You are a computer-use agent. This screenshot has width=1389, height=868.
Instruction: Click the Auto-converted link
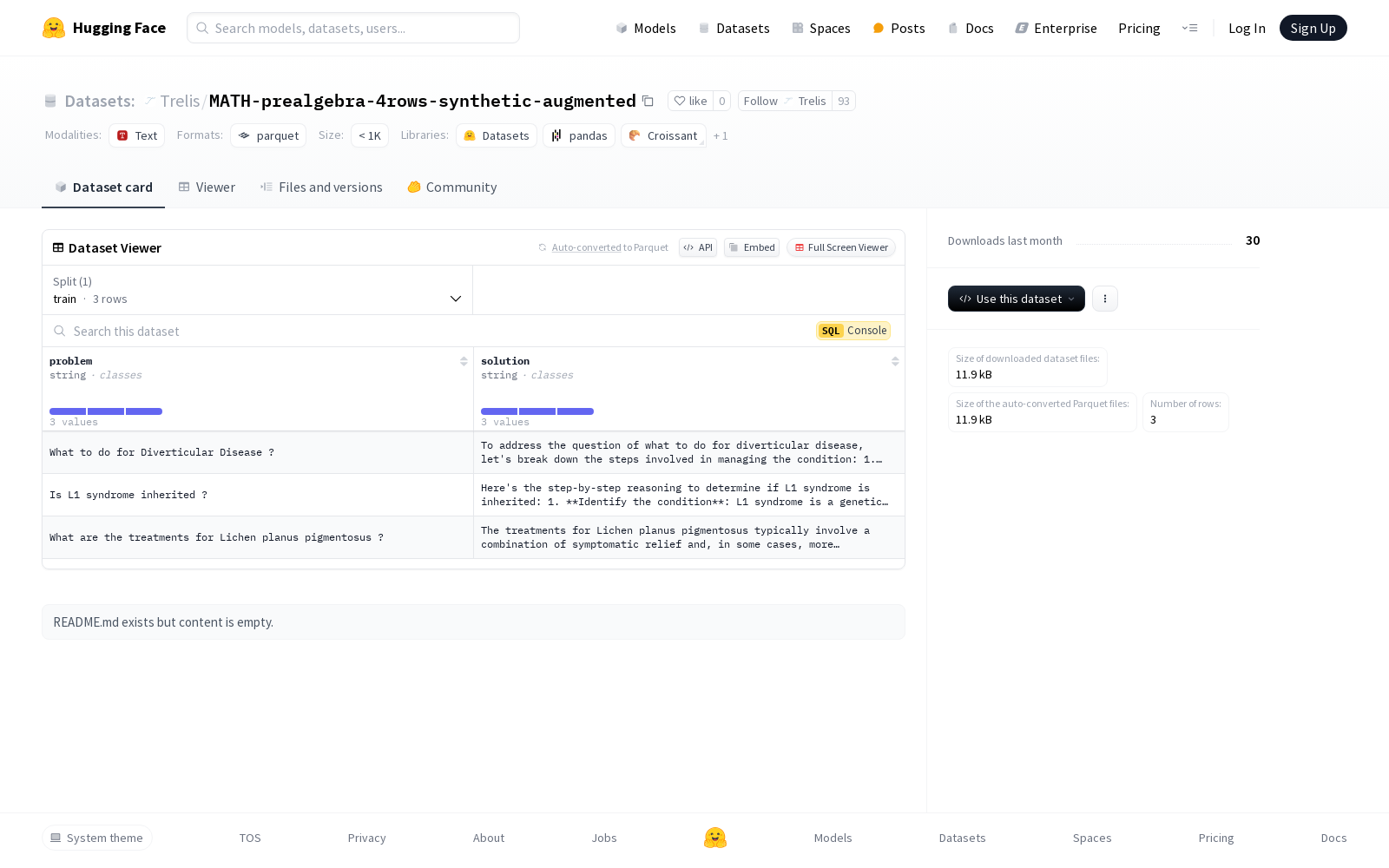(586, 247)
